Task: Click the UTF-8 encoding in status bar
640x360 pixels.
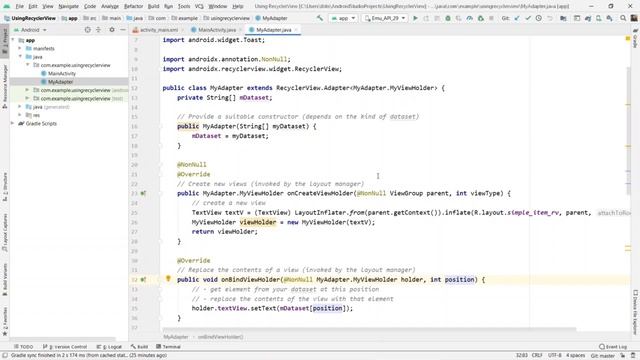Action: coord(555,356)
